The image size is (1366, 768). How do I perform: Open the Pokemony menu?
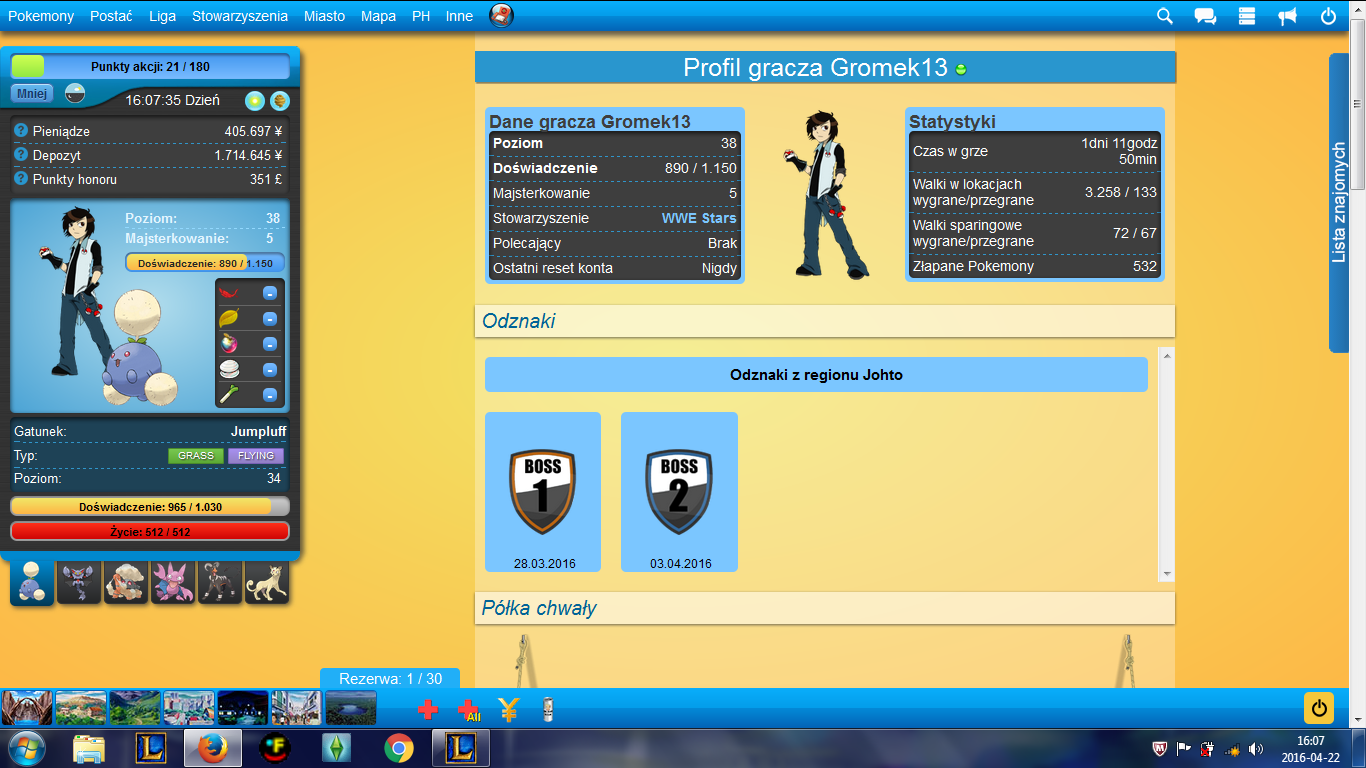click(41, 16)
